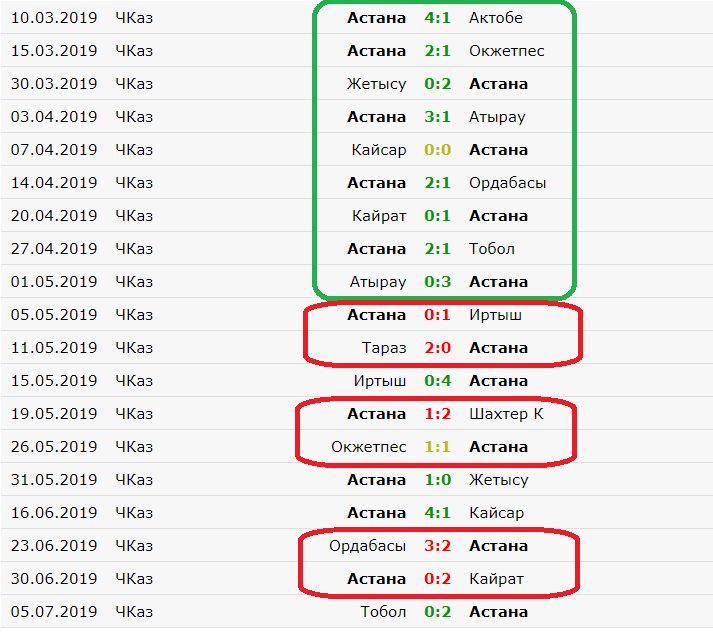This screenshot has height=633, width=713.
Task: Select the date 23.06.2019
Action: coord(54,546)
